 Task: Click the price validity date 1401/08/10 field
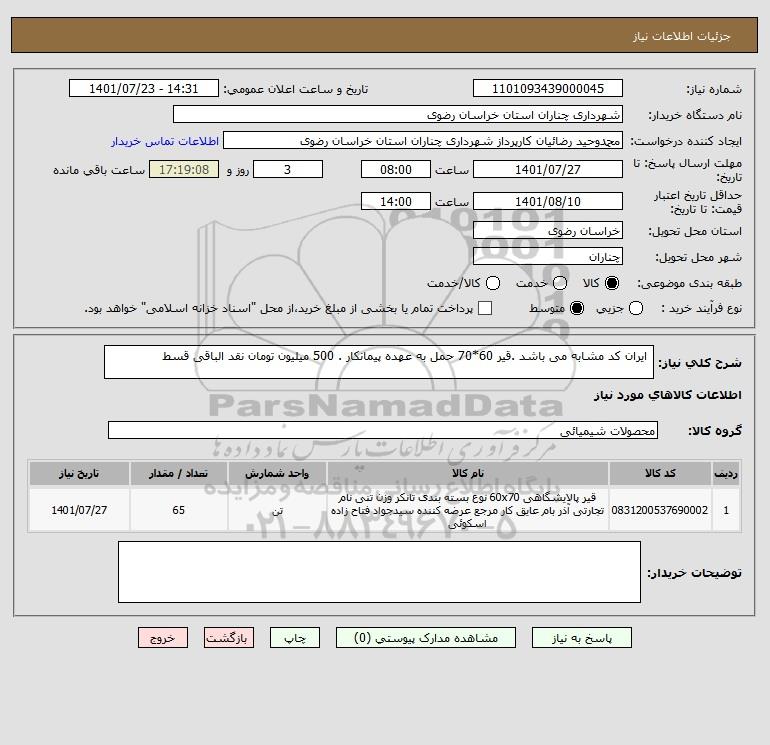point(548,201)
